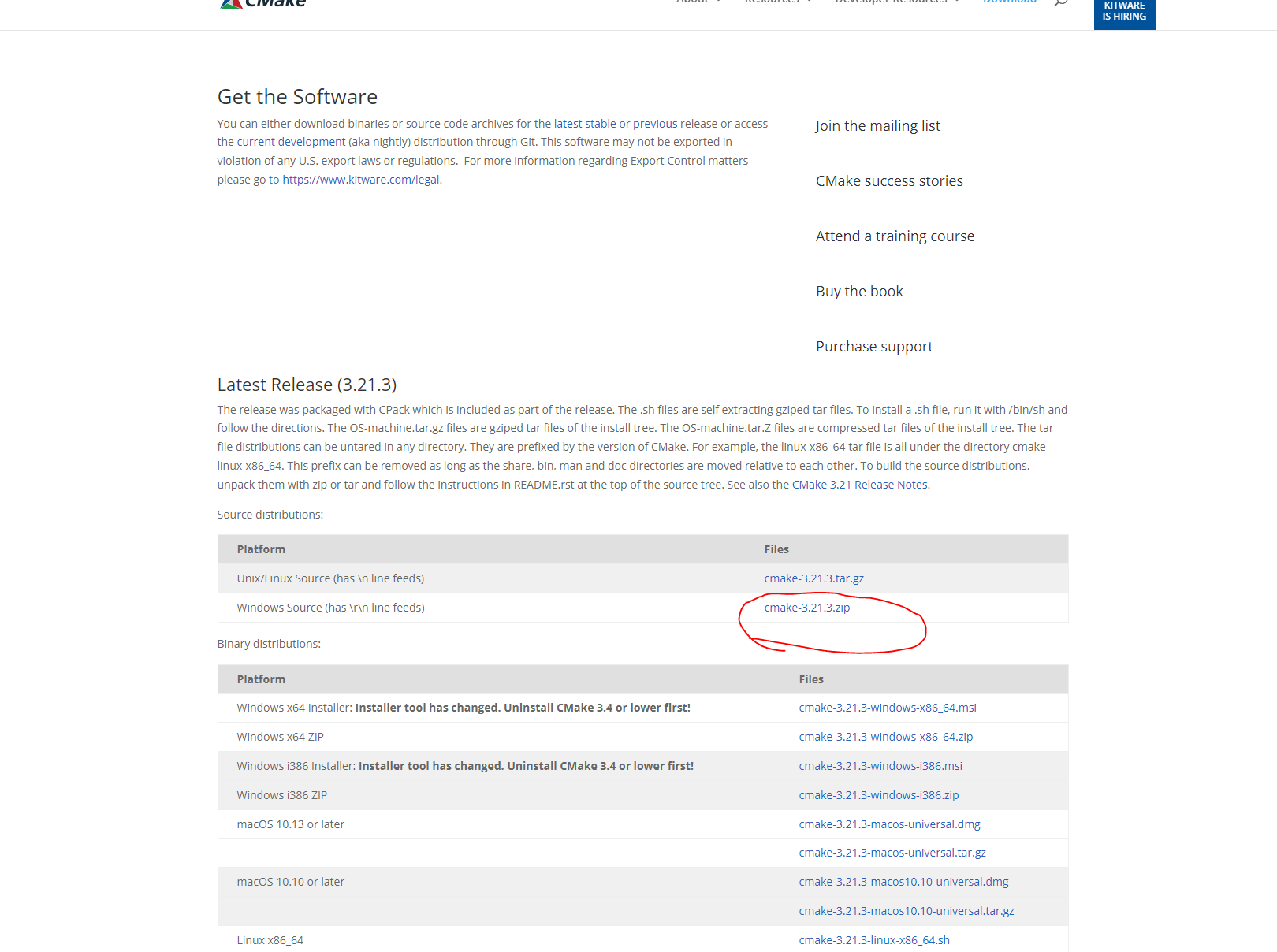Click the macOS 10.10 or later cell
The image size is (1277, 952).
coord(290,882)
